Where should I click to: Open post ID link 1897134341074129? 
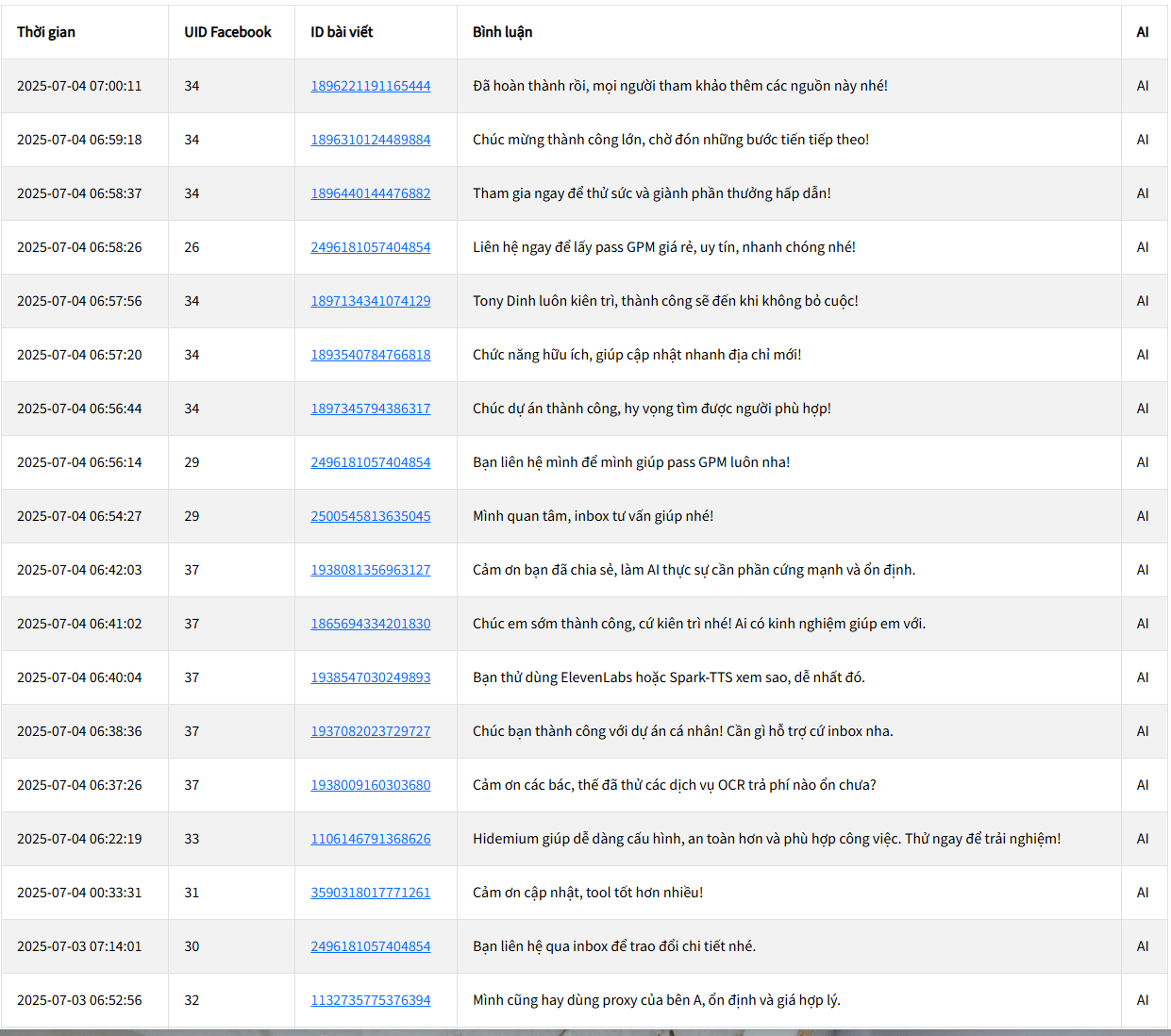tap(371, 301)
